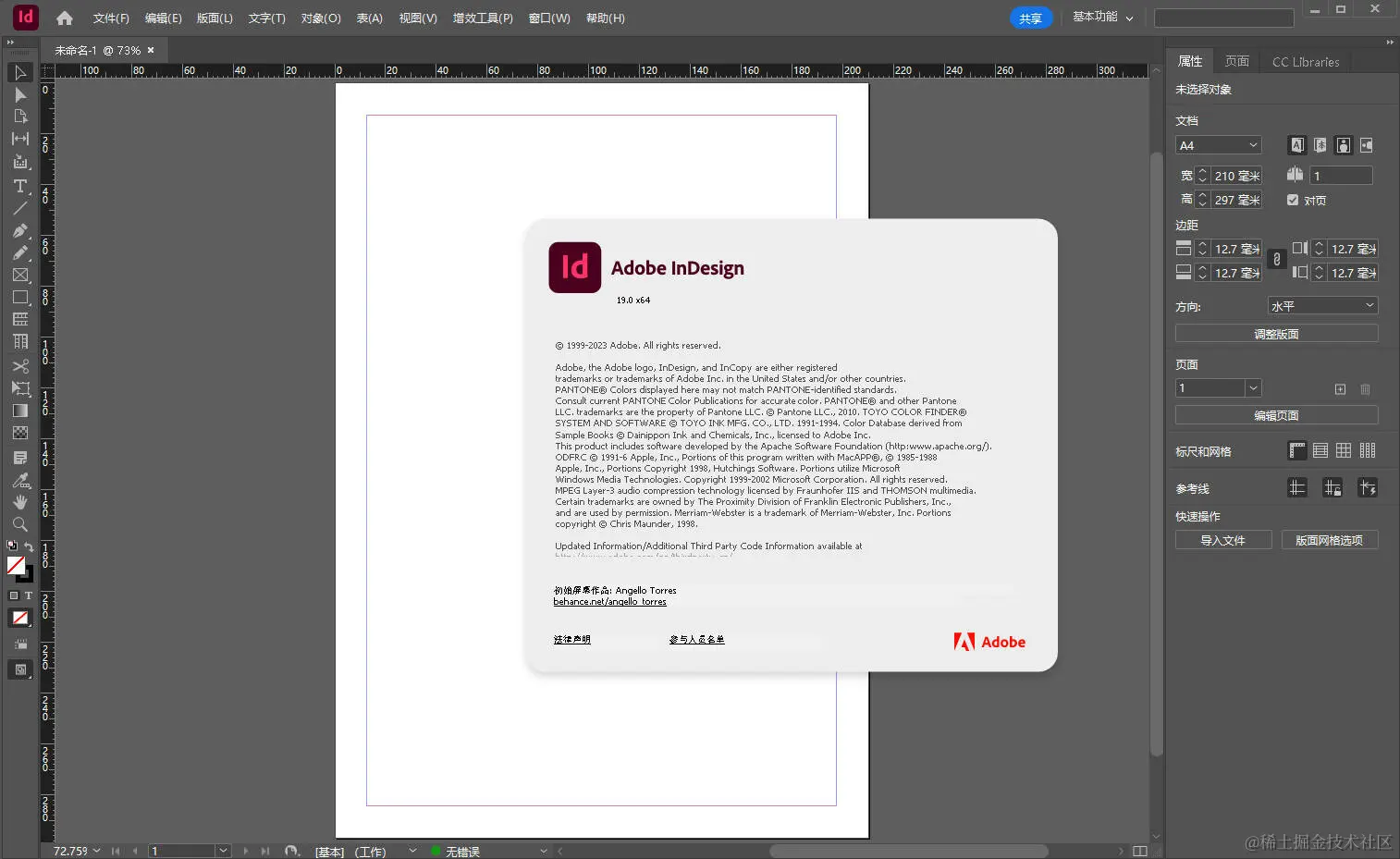Image resolution: width=1400 pixels, height=859 pixels.
Task: Click the 共享 share button
Action: (1030, 18)
